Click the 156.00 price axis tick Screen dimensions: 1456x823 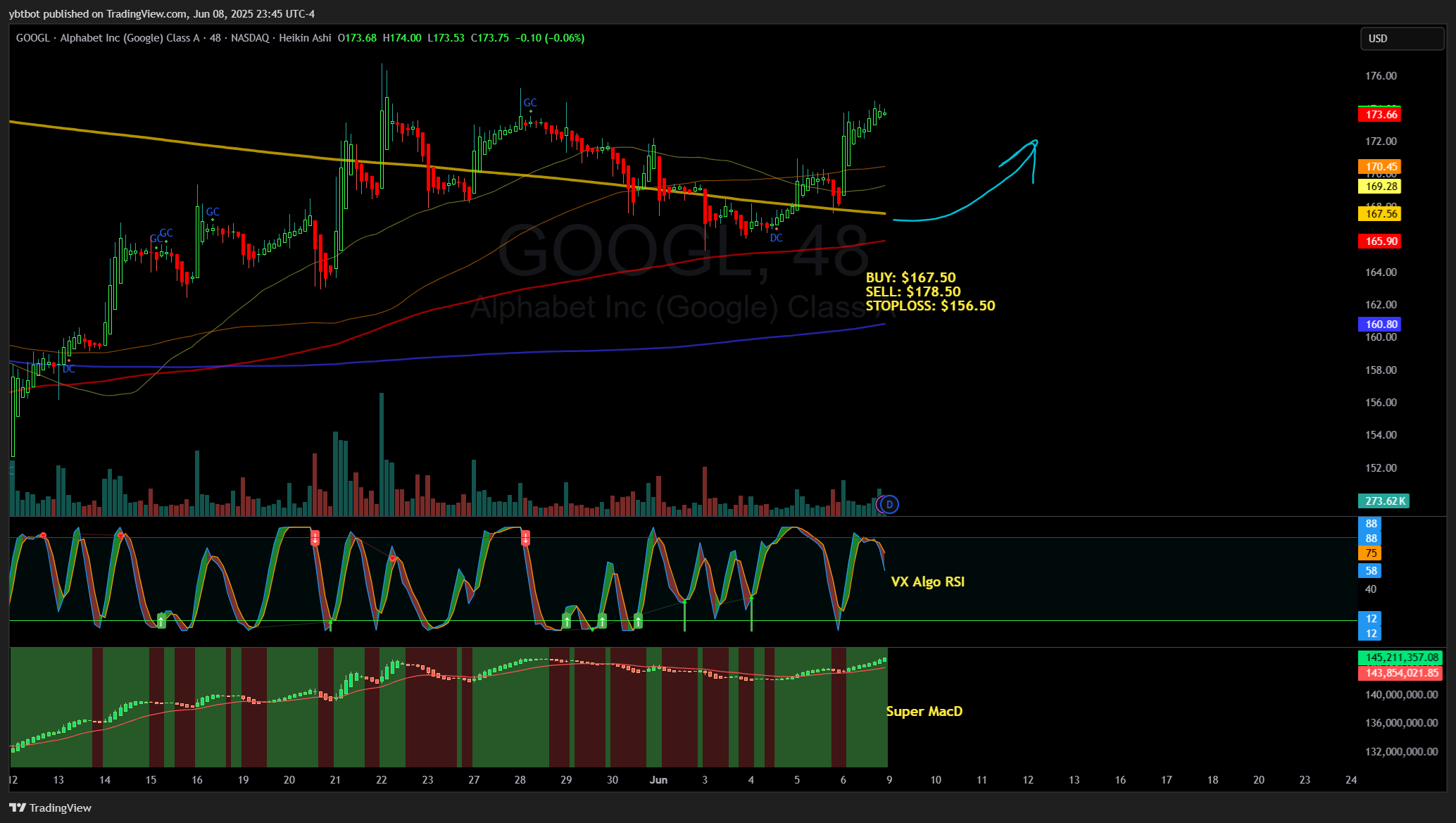(x=1381, y=403)
